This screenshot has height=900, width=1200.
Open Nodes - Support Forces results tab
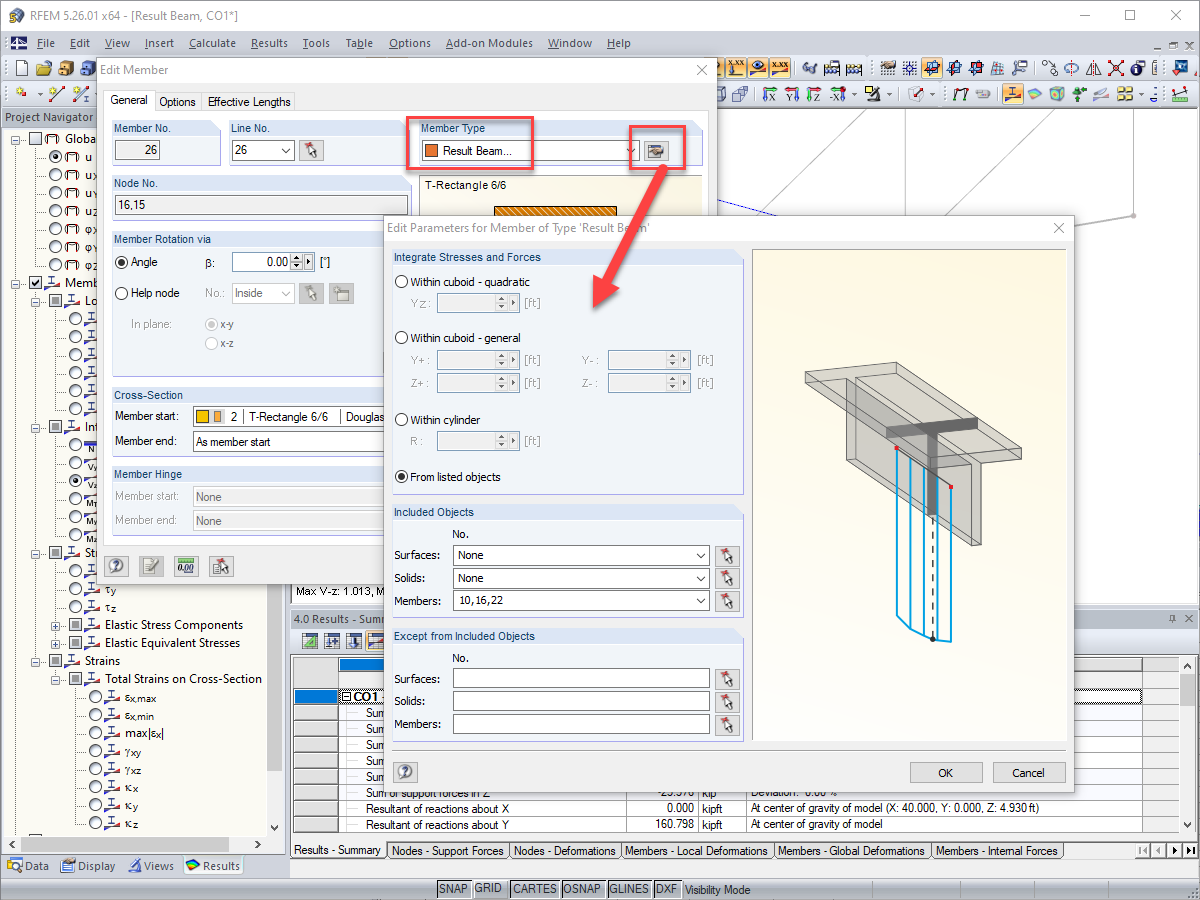coord(447,851)
